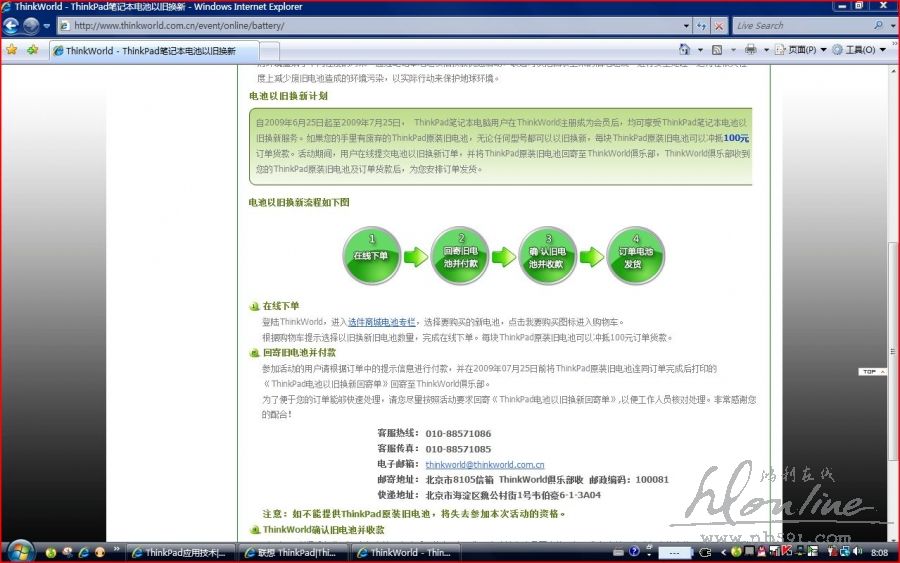The image size is (900, 563).
Task: Click the Print icon in toolbar
Action: click(750, 50)
